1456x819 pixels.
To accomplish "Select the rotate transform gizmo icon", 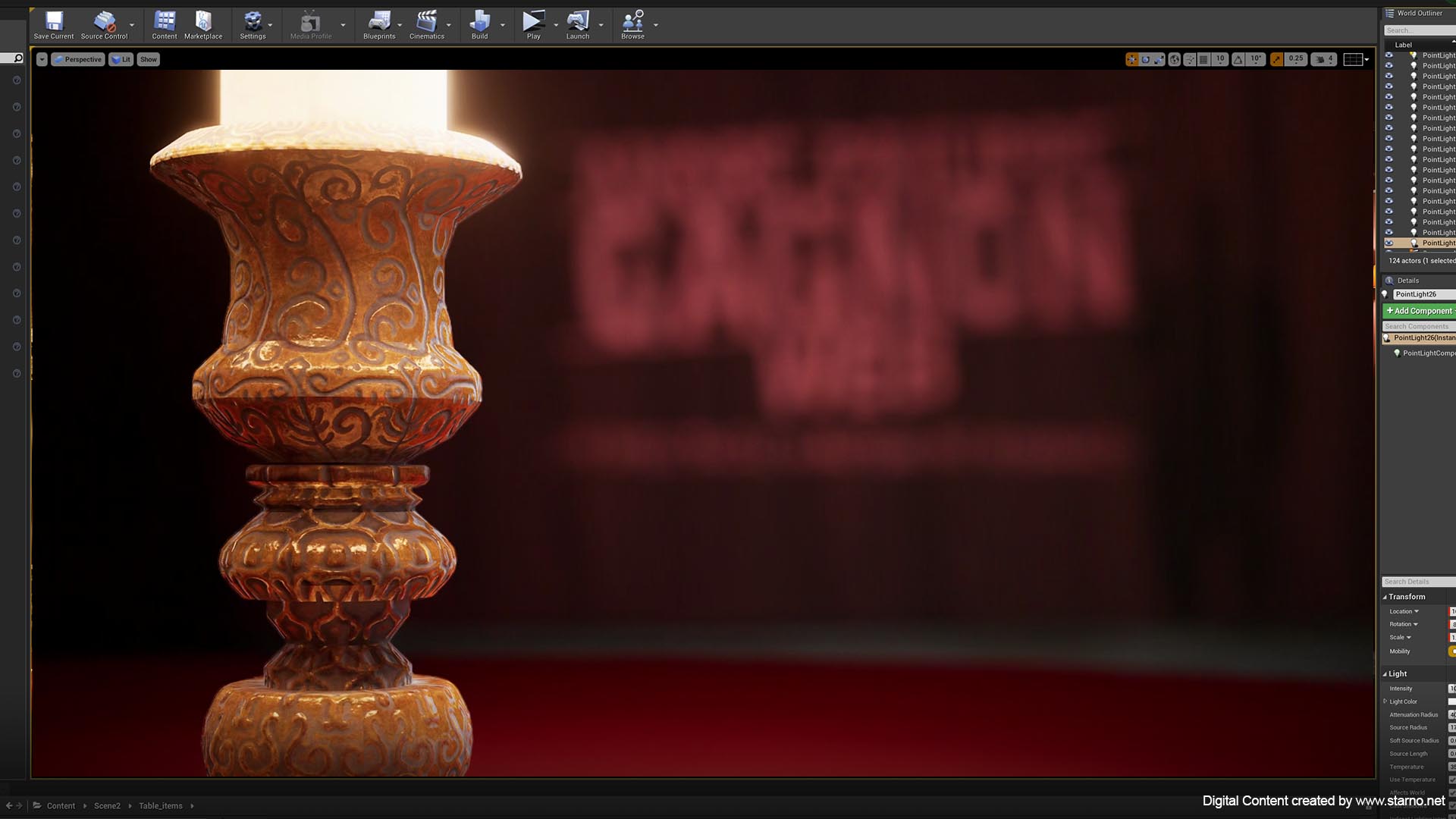I will (1146, 59).
